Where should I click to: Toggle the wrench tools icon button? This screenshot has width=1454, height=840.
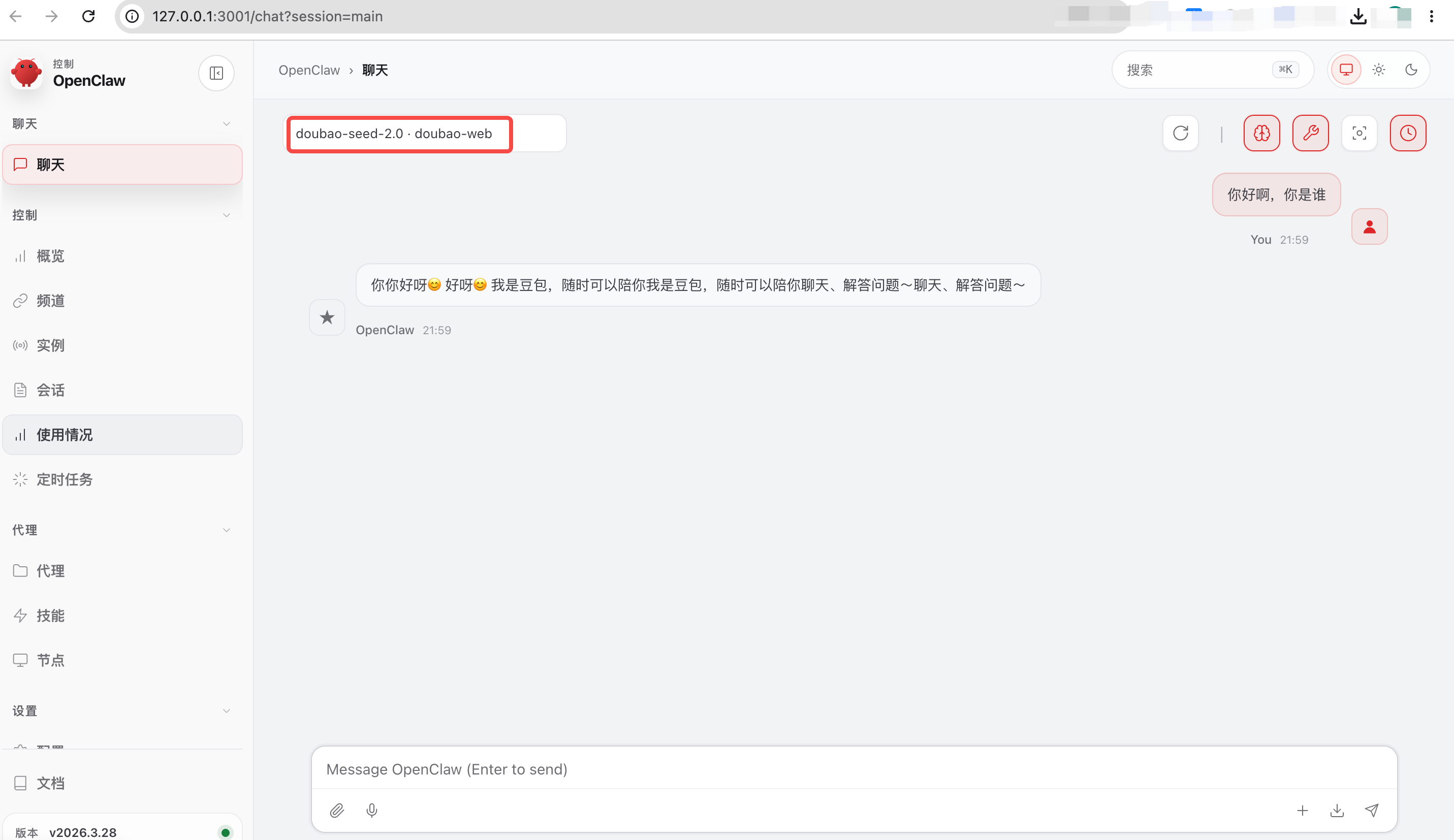(x=1310, y=133)
